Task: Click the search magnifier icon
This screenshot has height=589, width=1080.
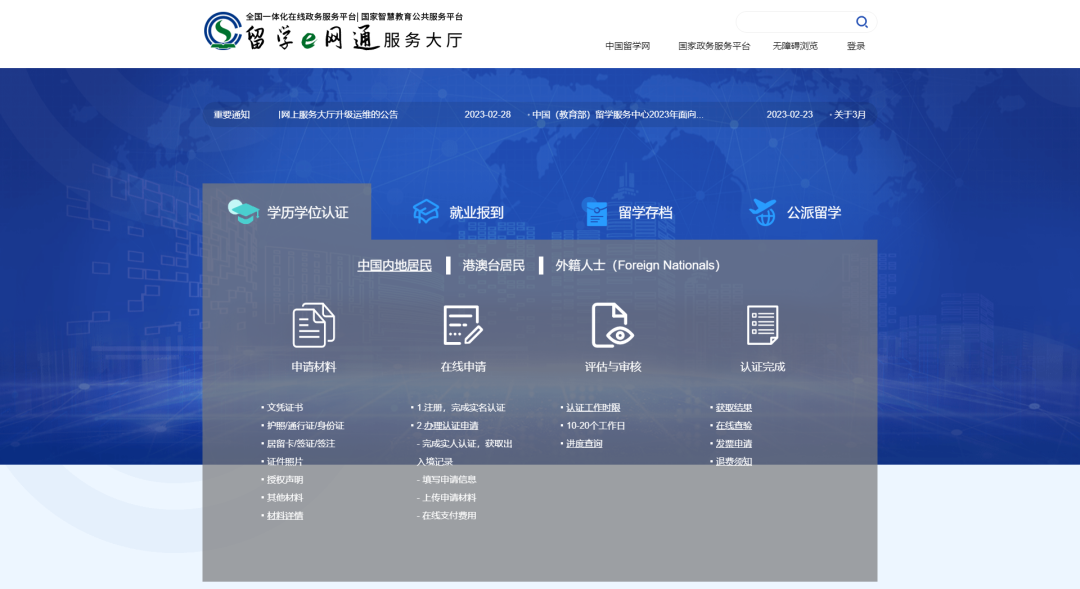Action: (x=861, y=22)
